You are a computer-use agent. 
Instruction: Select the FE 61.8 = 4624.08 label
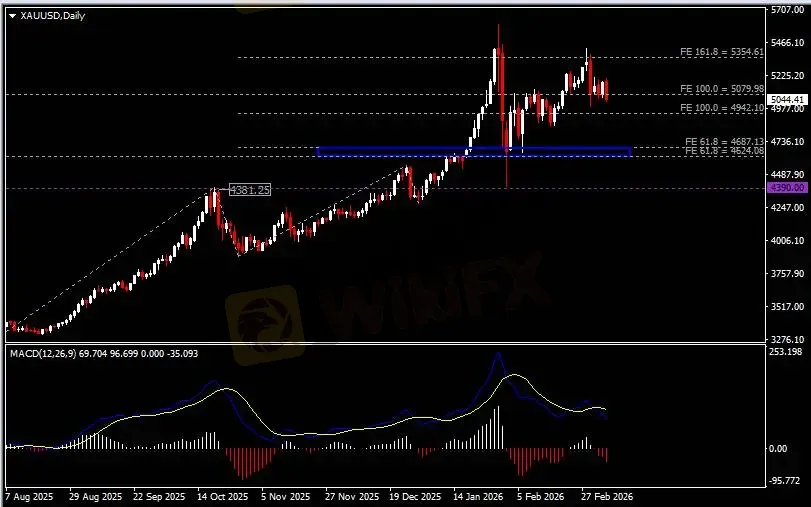pyautogui.click(x=724, y=151)
